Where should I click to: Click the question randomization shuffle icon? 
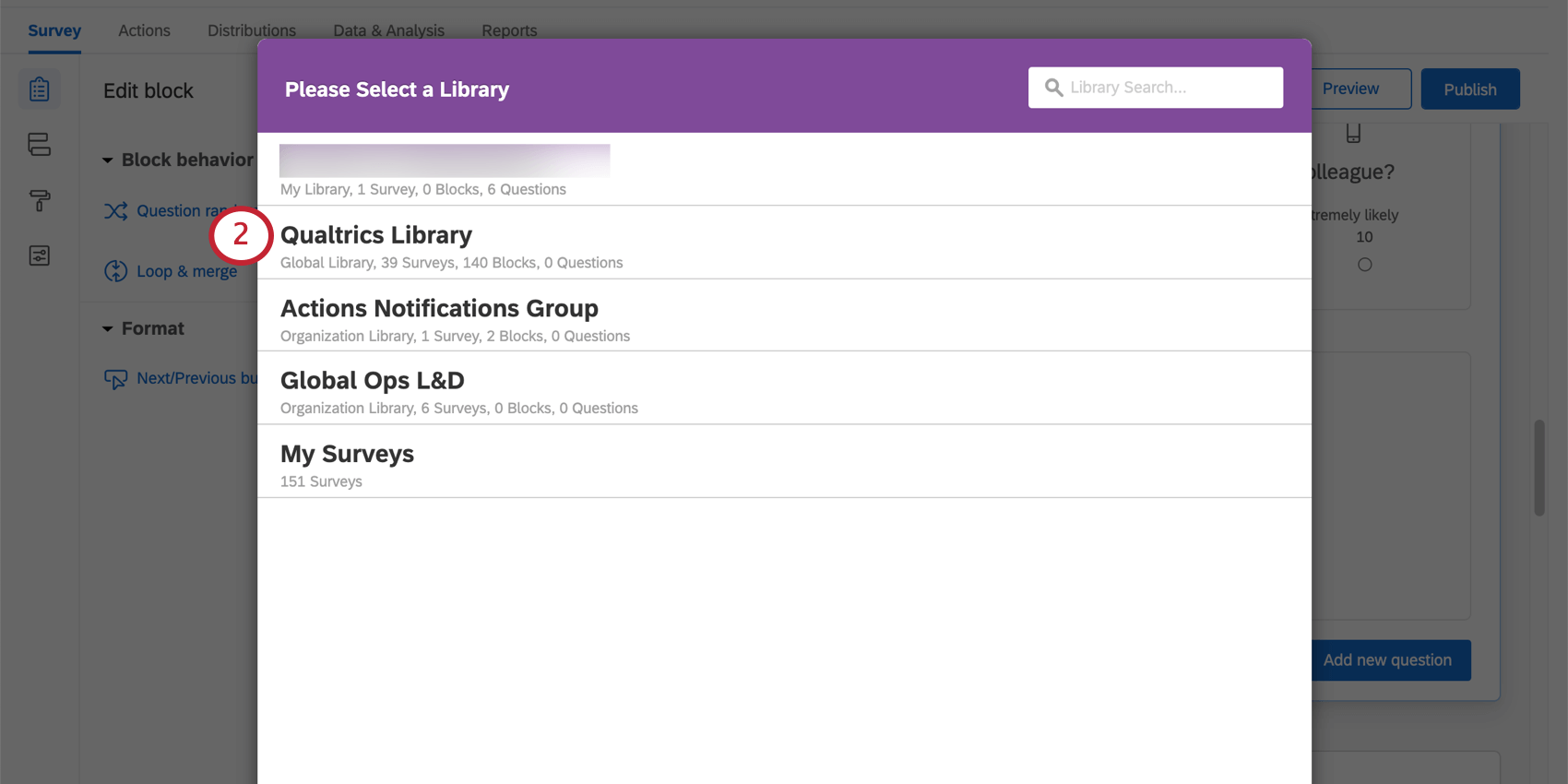pos(115,211)
